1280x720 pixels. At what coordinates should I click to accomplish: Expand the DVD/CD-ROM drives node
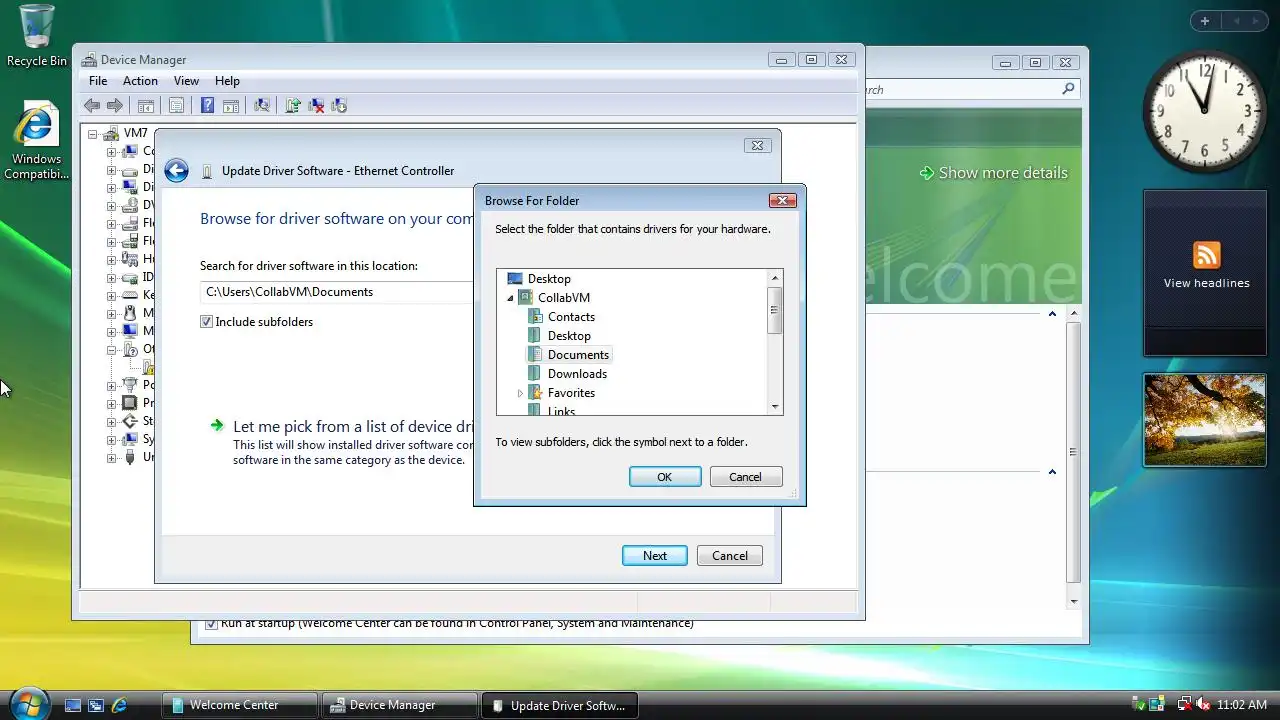tap(112, 205)
